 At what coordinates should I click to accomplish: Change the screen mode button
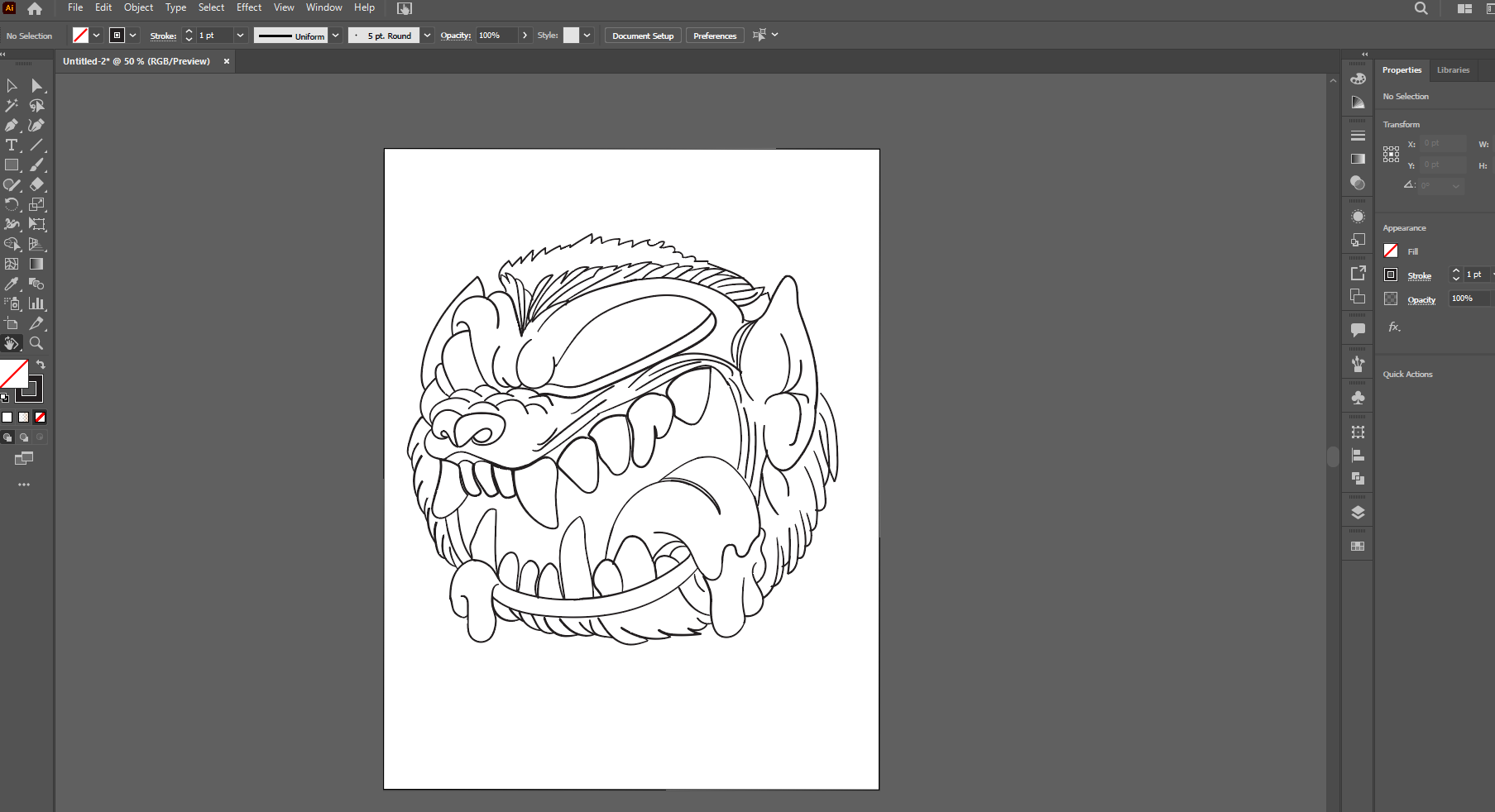click(x=24, y=458)
